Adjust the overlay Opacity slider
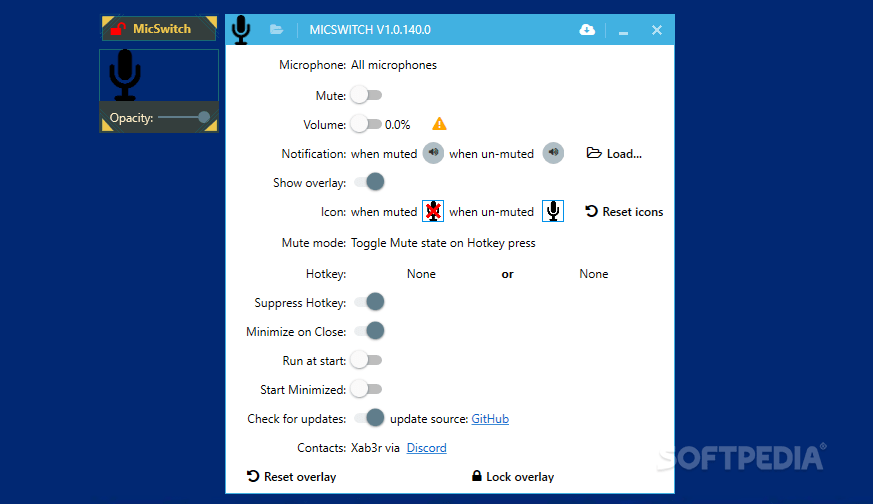 (x=184, y=117)
